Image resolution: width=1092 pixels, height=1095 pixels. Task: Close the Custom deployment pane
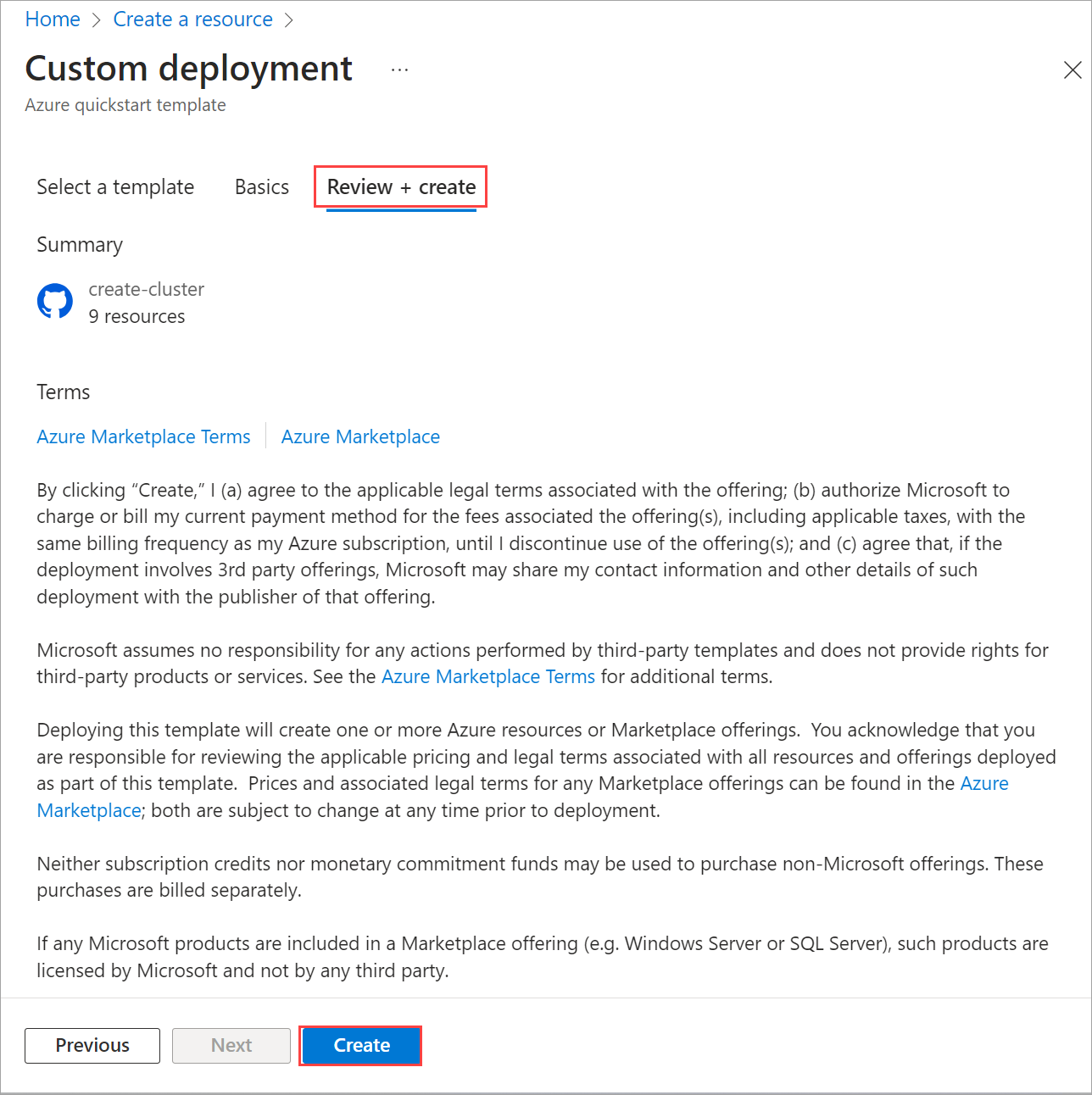1072,70
